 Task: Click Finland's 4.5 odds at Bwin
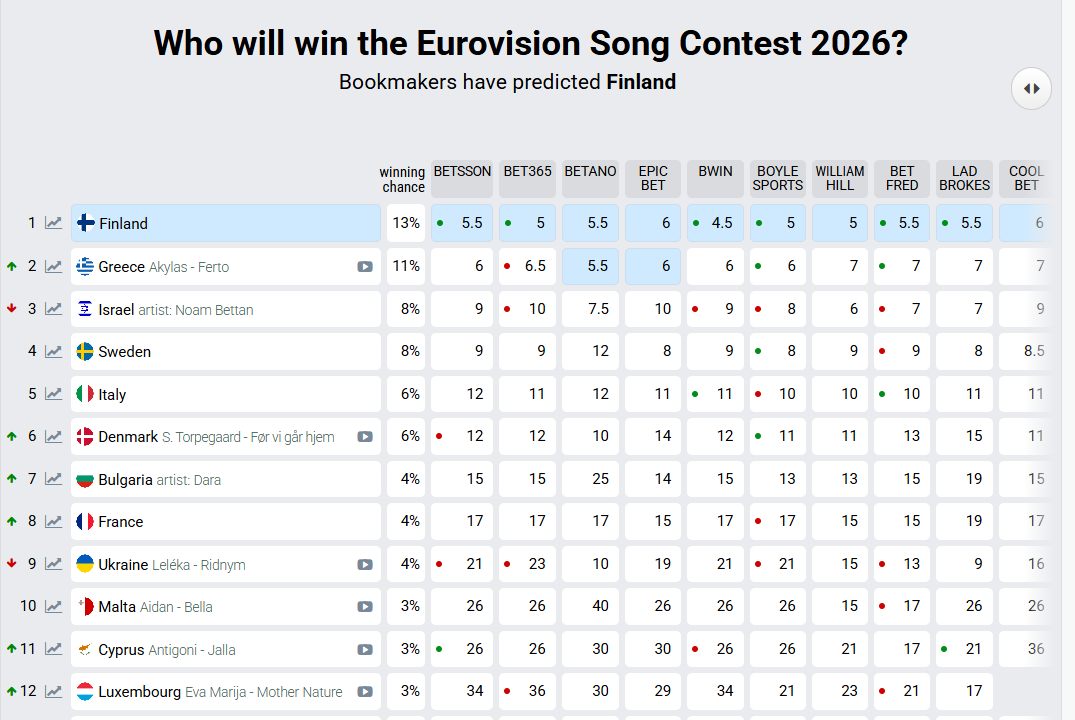pyautogui.click(x=715, y=223)
